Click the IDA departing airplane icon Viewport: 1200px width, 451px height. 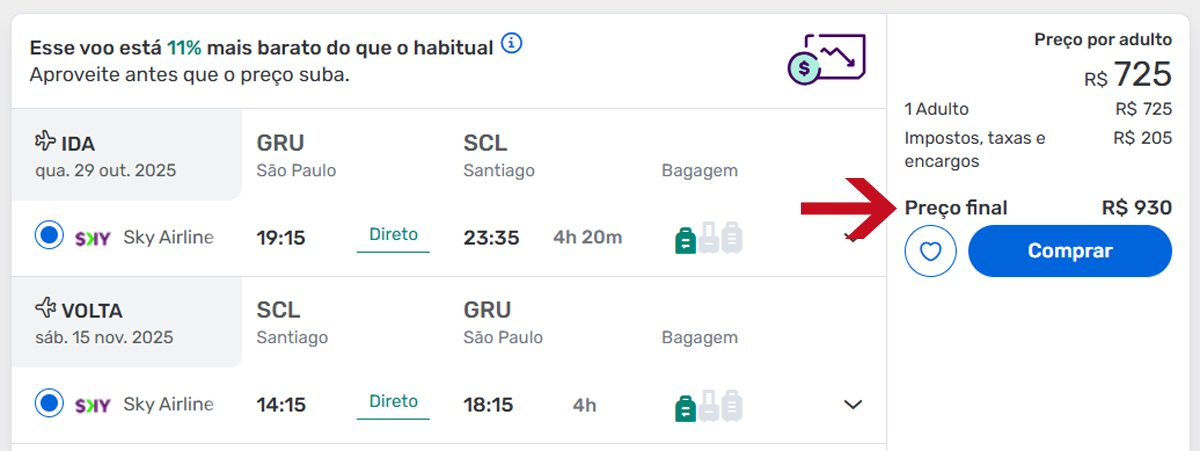pyautogui.click(x=45, y=141)
